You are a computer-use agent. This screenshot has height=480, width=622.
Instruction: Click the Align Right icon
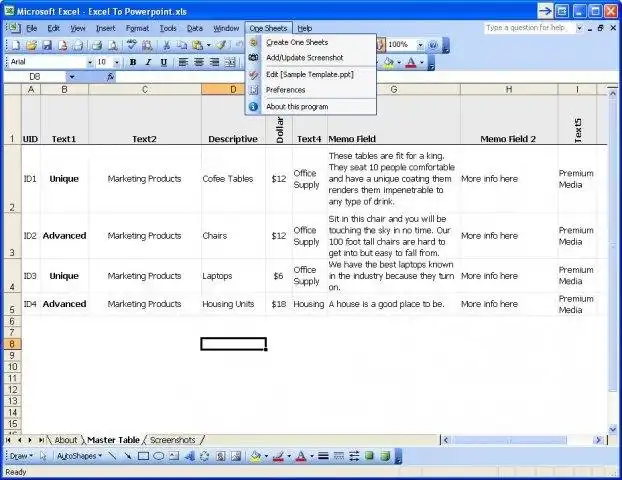tap(214, 62)
